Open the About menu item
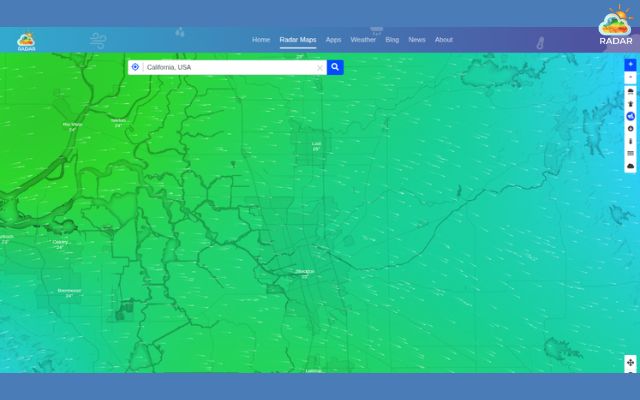The width and height of the screenshot is (640, 400). (444, 40)
